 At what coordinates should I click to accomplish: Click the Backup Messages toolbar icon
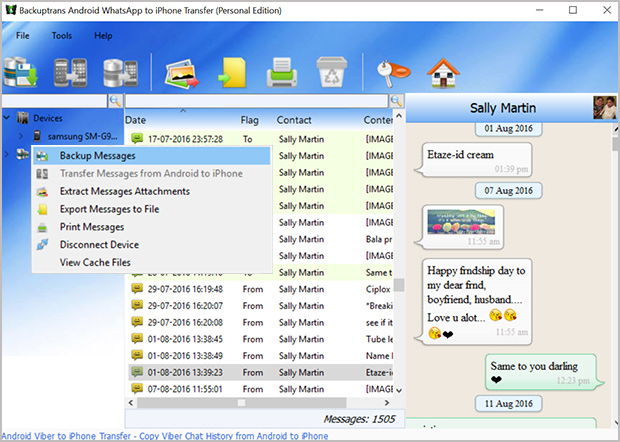click(21, 74)
